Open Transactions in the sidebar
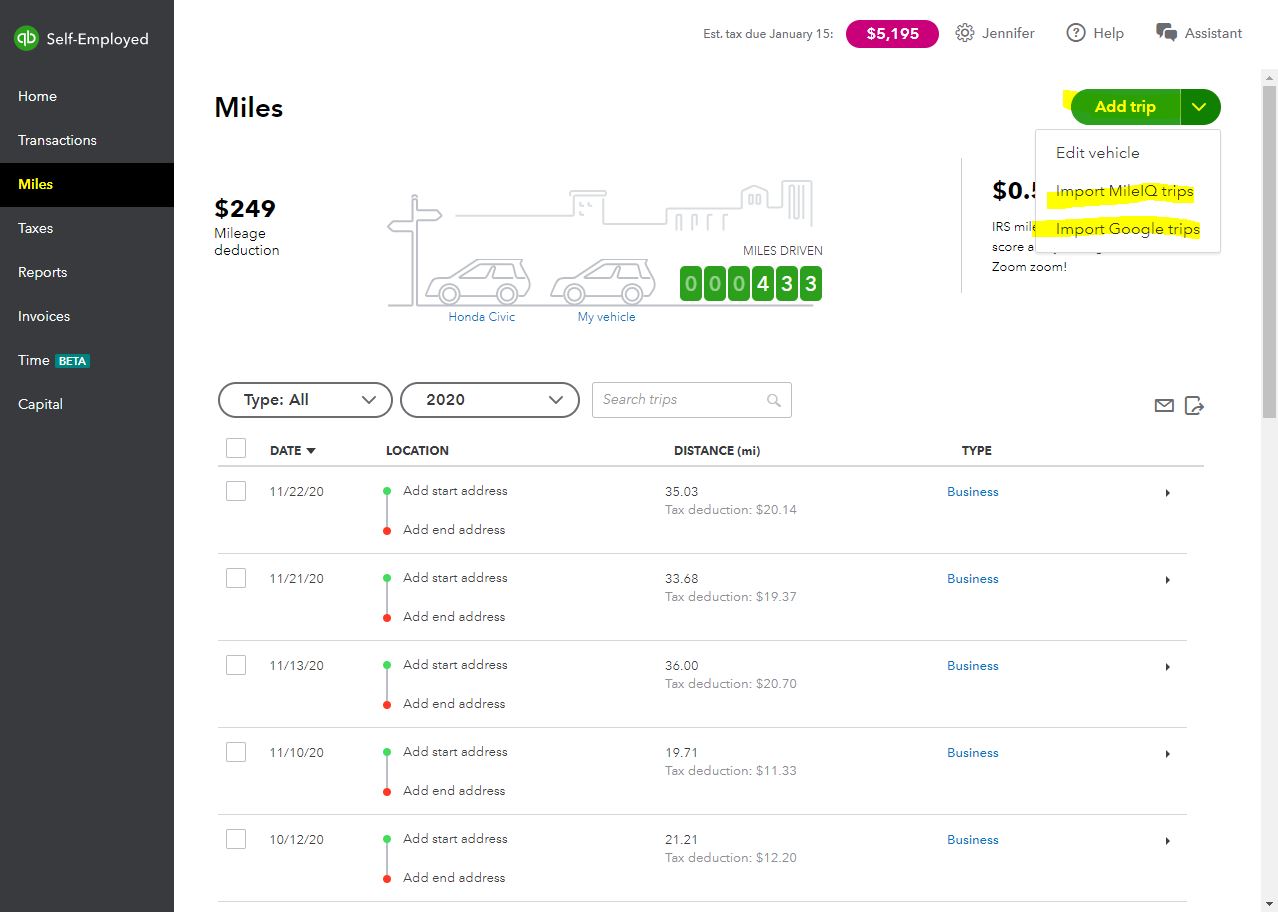1278x912 pixels. [87, 140]
